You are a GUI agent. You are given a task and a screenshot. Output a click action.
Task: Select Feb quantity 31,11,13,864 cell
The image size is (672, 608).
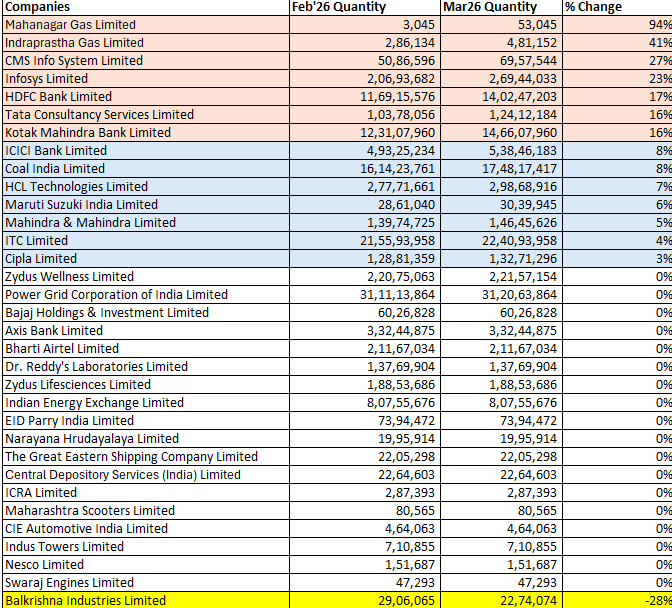(365, 295)
